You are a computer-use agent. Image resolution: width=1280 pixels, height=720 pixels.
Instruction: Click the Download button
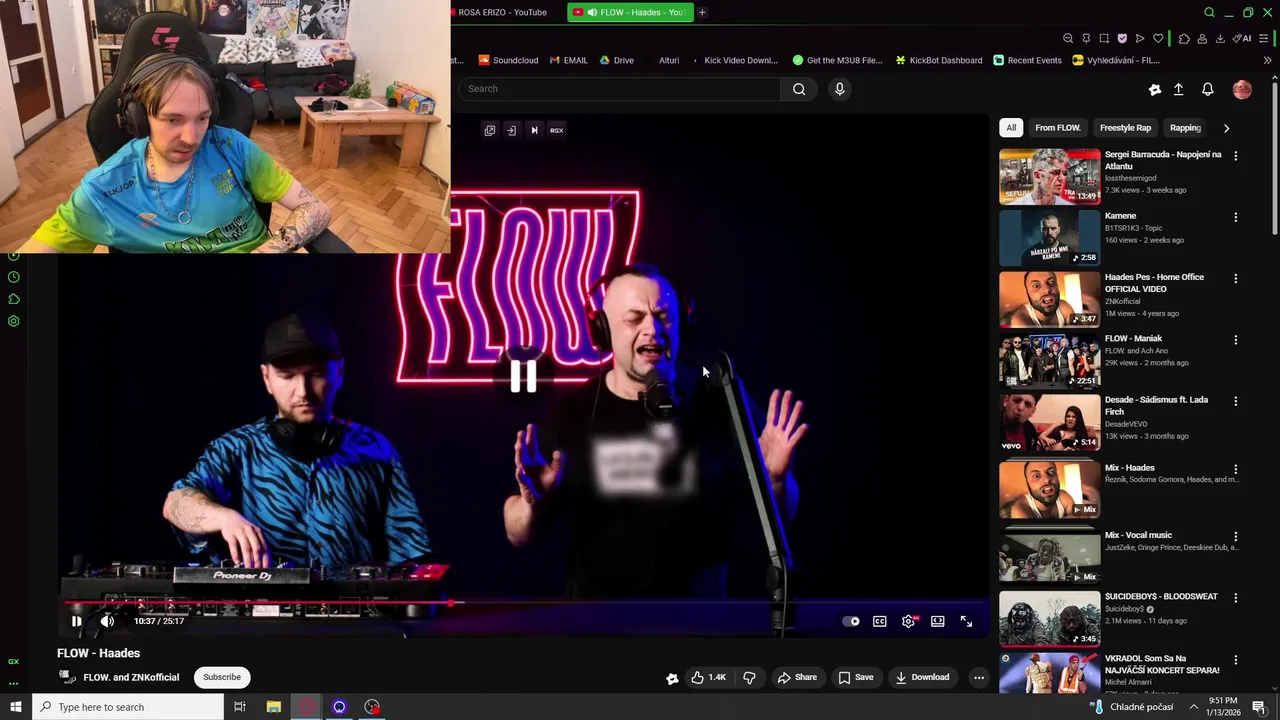(x=922, y=677)
